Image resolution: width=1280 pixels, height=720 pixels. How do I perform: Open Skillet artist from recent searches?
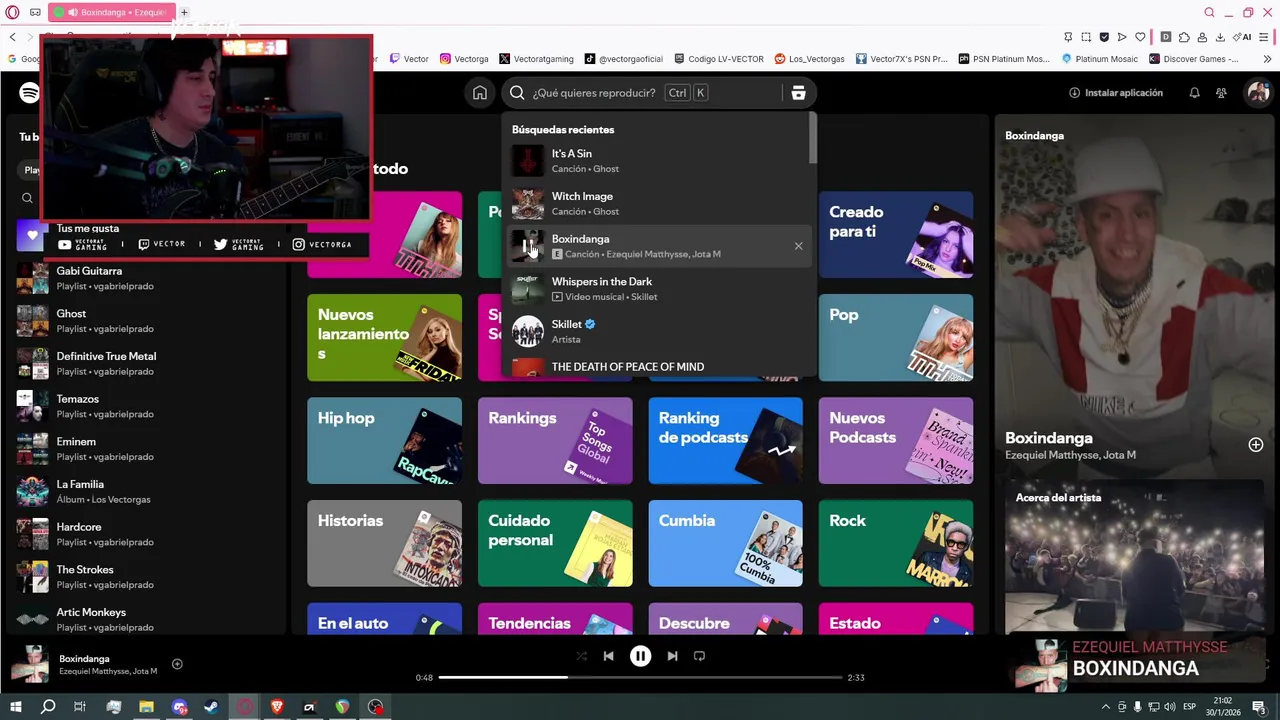659,331
